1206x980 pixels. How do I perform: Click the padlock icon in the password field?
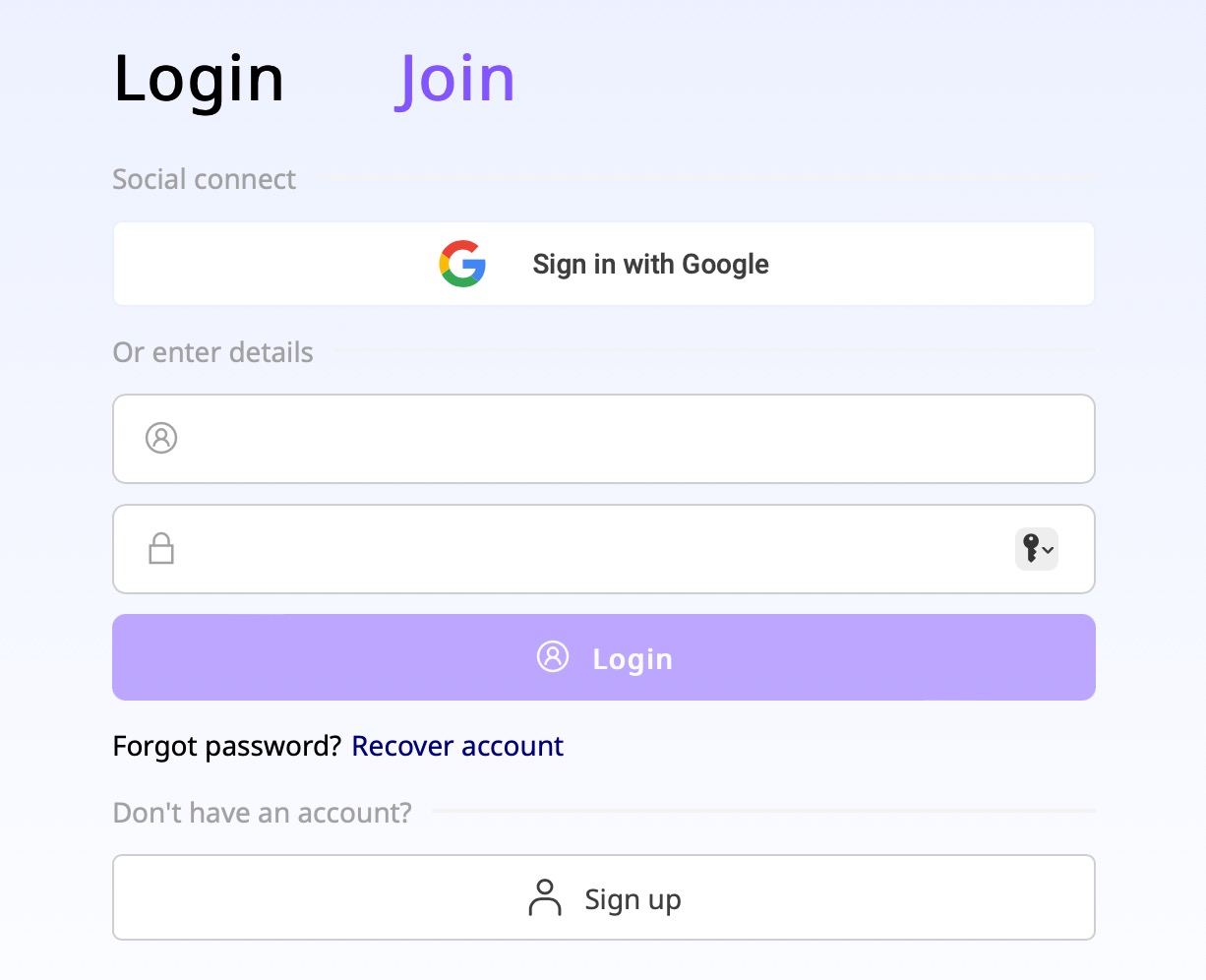[x=160, y=548]
